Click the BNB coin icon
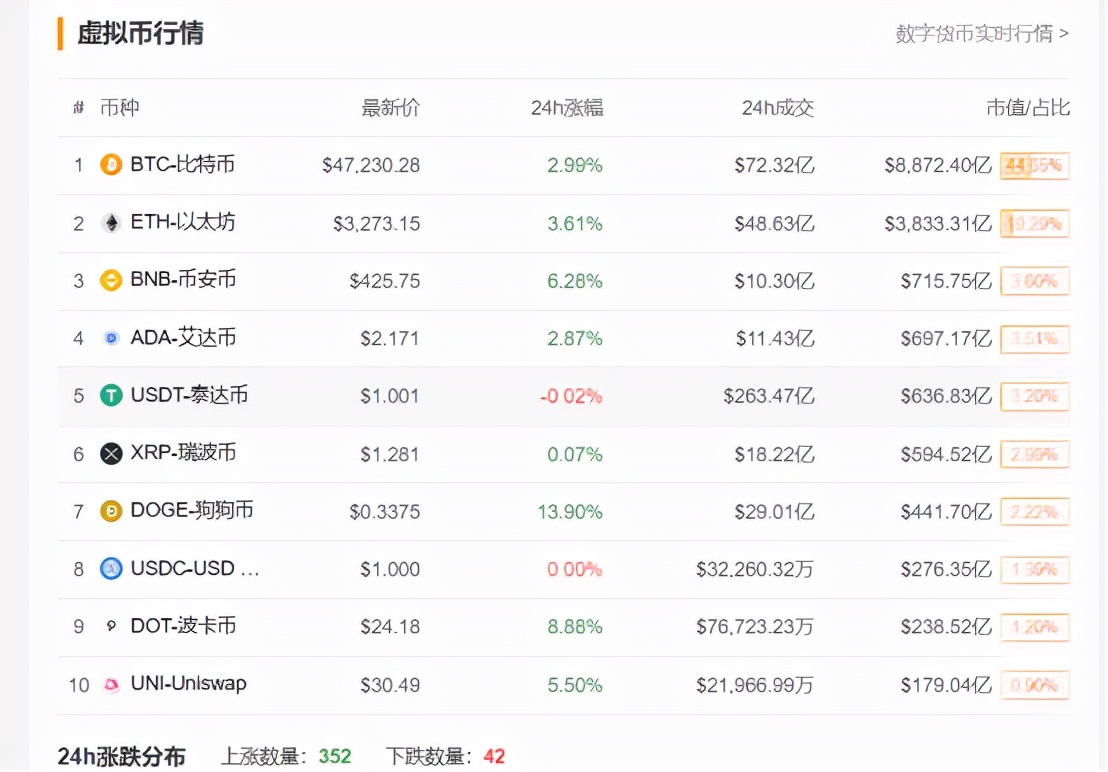1108x772 pixels. click(111, 280)
